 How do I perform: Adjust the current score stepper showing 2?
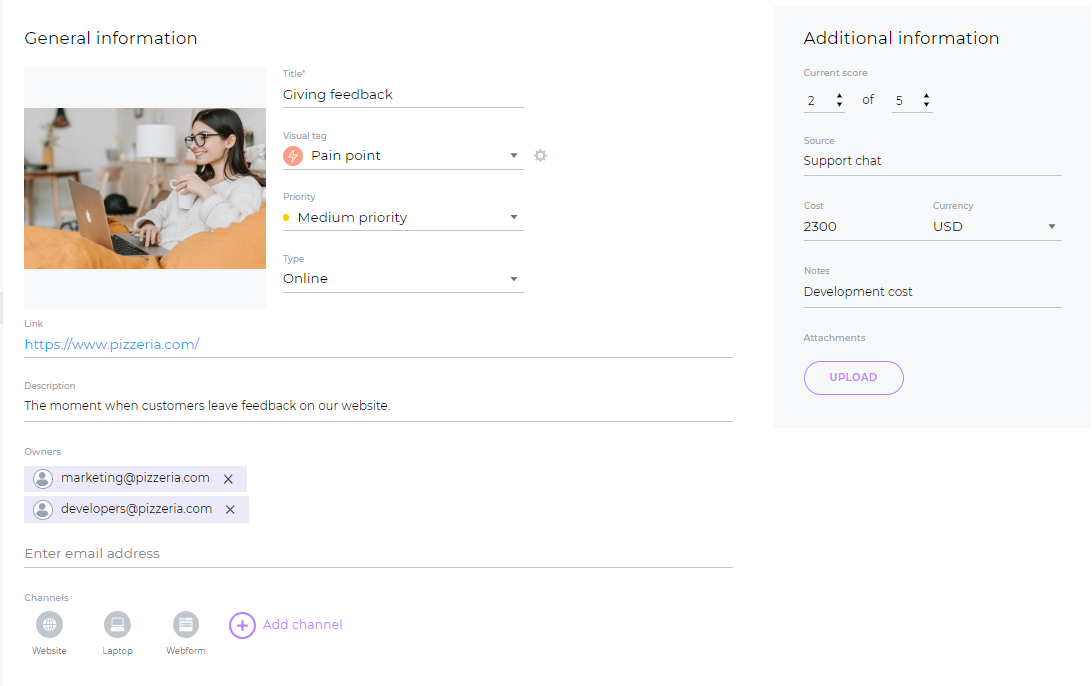pos(839,100)
